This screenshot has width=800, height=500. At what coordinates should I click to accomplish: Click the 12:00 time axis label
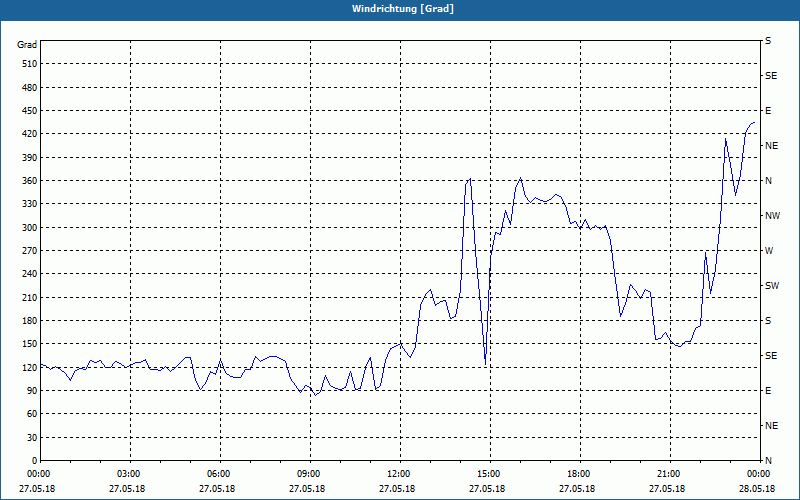(398, 474)
